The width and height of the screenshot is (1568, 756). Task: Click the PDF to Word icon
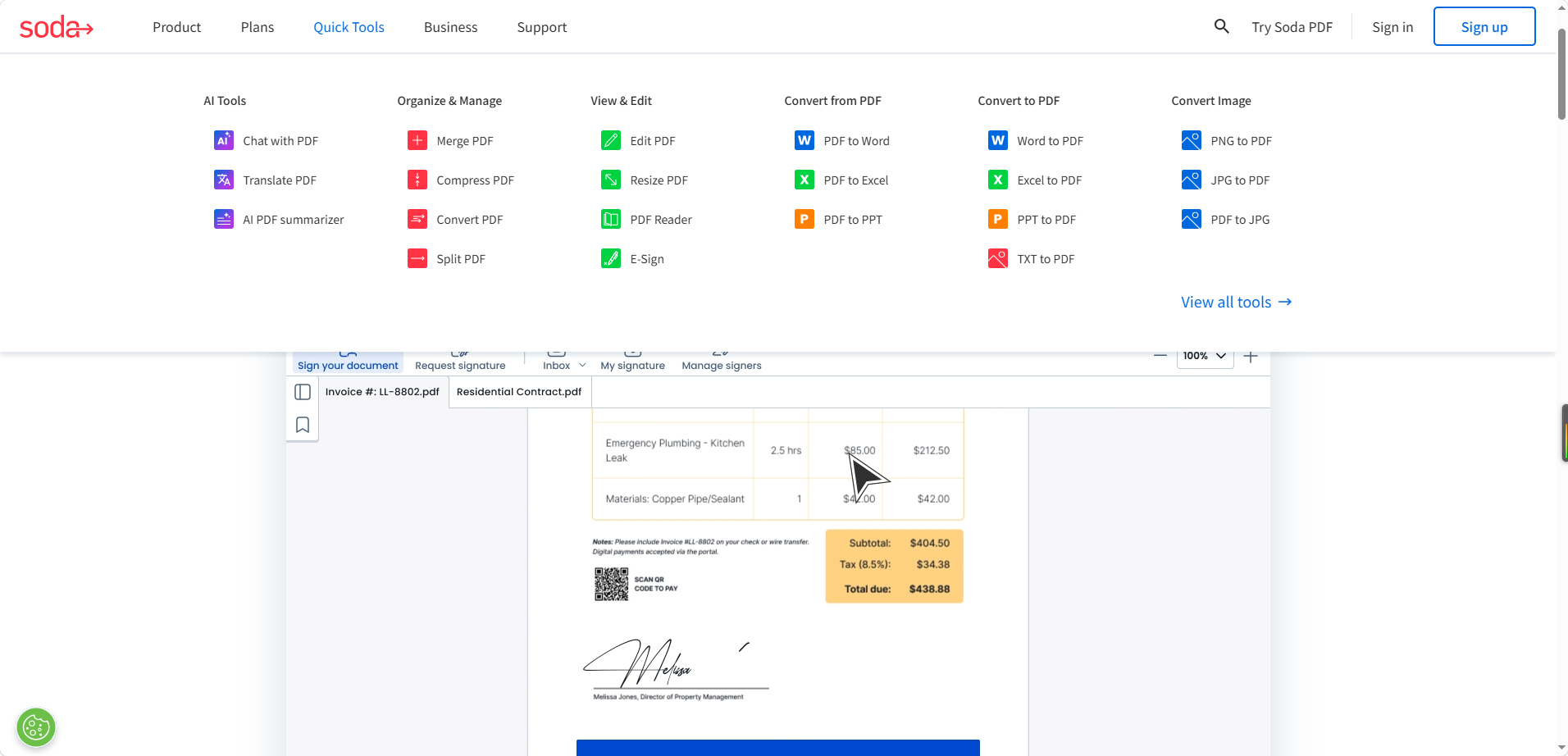805,140
